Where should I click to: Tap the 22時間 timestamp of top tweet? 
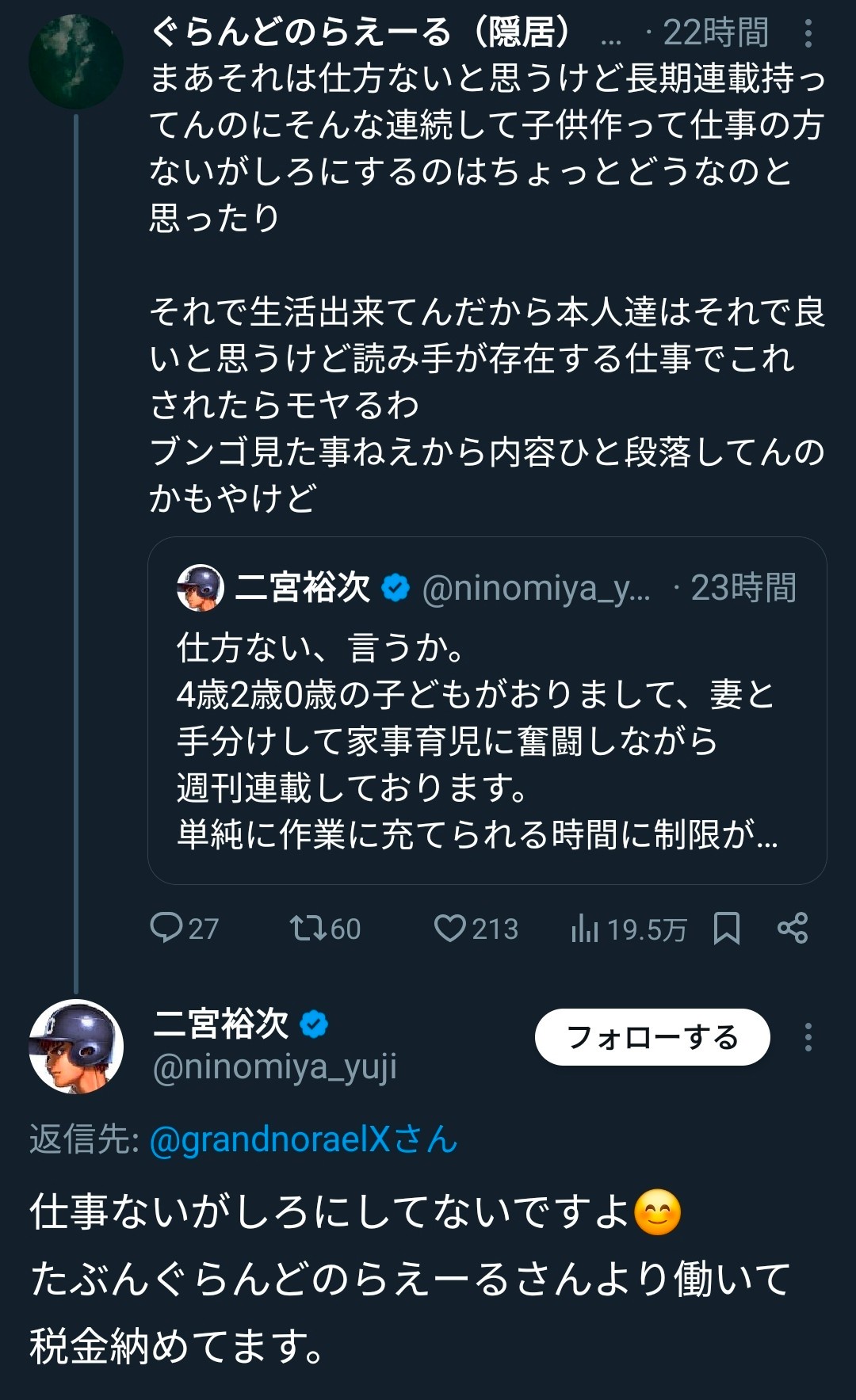click(715, 33)
